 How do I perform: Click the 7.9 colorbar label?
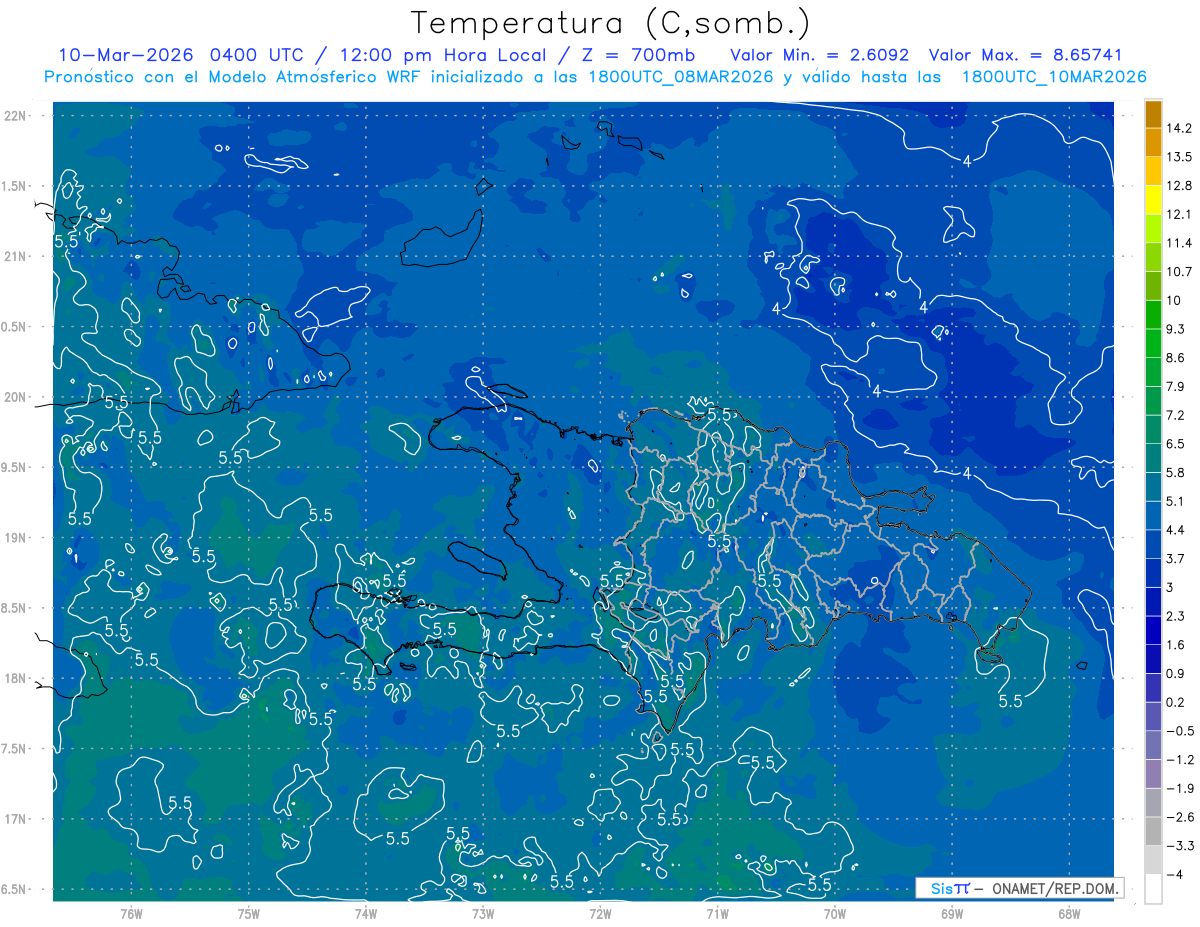coord(1175,387)
